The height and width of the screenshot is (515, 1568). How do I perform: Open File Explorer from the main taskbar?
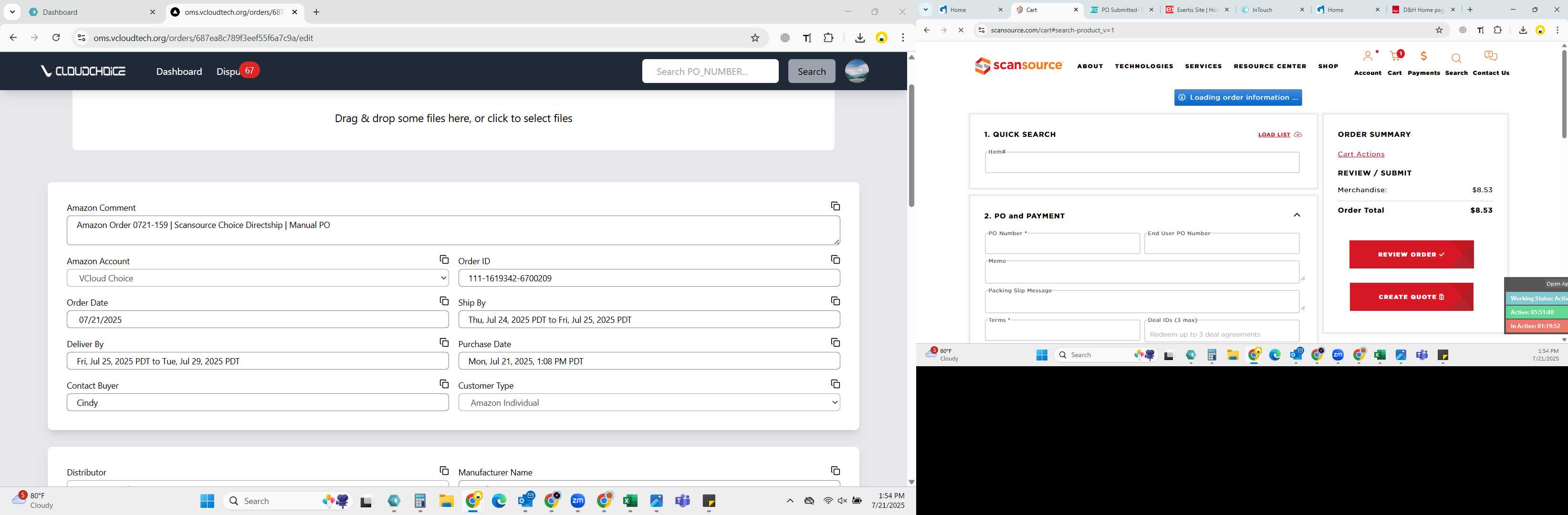(x=446, y=501)
